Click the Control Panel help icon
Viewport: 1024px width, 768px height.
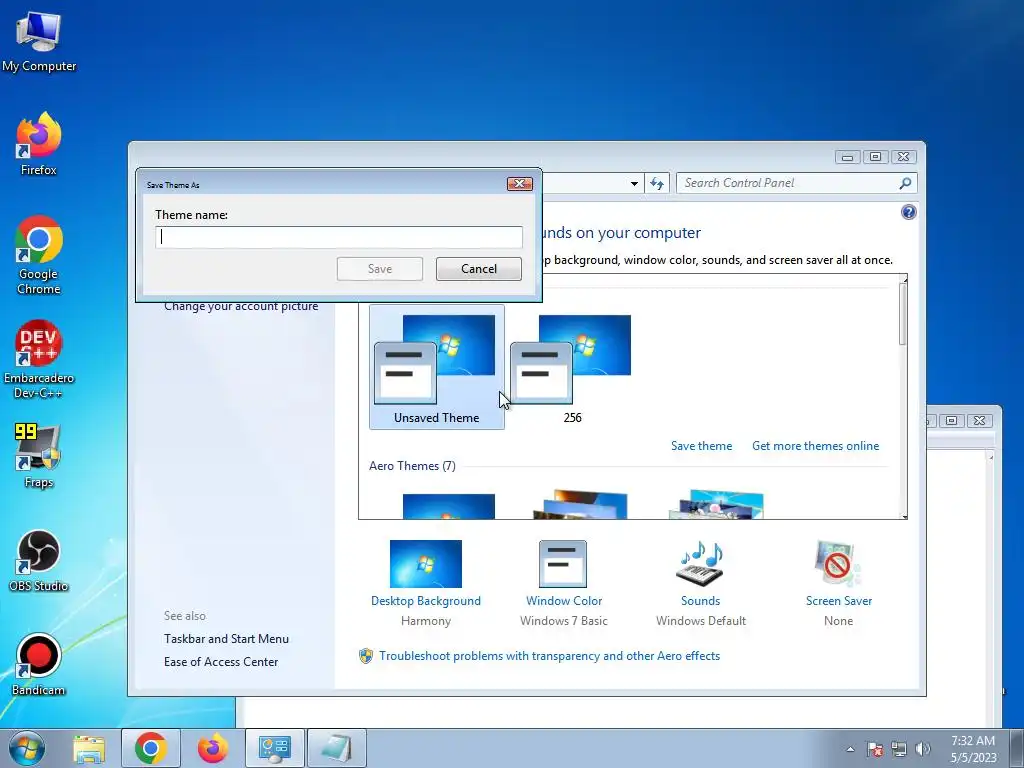tap(908, 212)
